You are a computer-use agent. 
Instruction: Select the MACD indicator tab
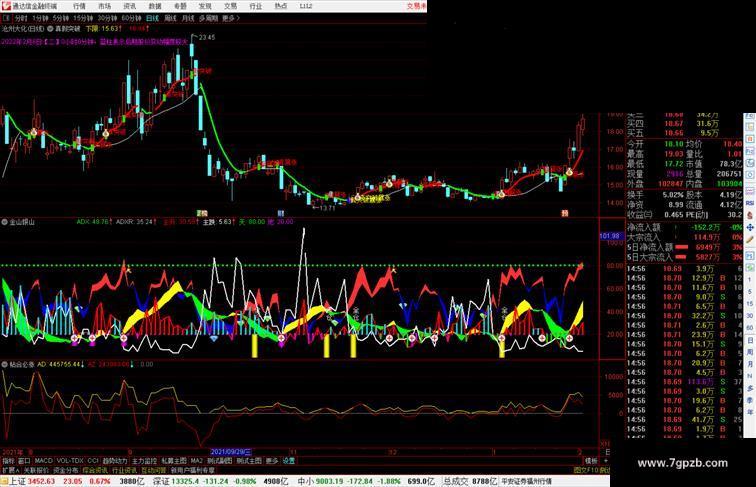coord(43,460)
